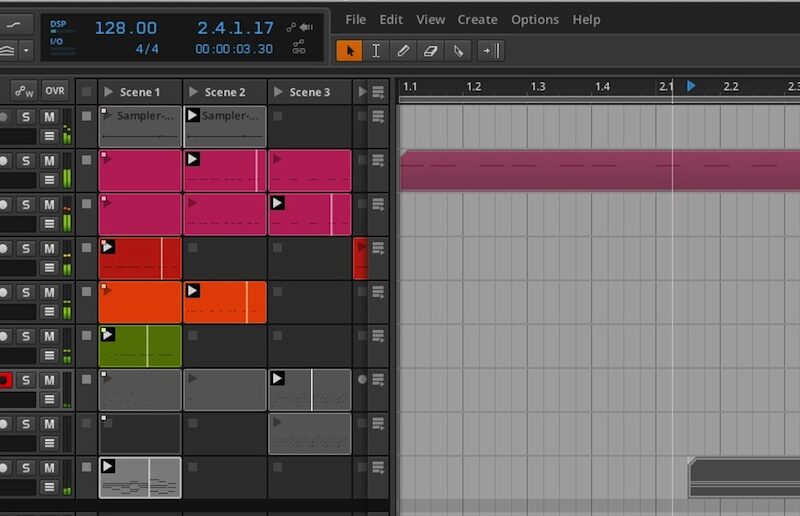This screenshot has width=800, height=516.
Task: Select the Eraser tool
Action: (x=431, y=50)
